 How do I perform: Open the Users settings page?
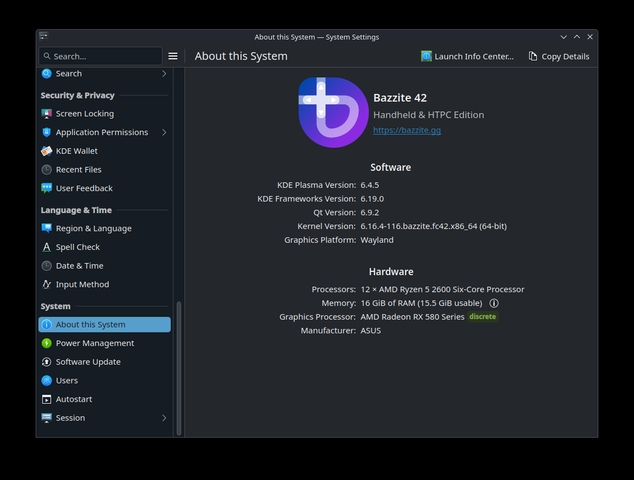pyautogui.click(x=66, y=381)
